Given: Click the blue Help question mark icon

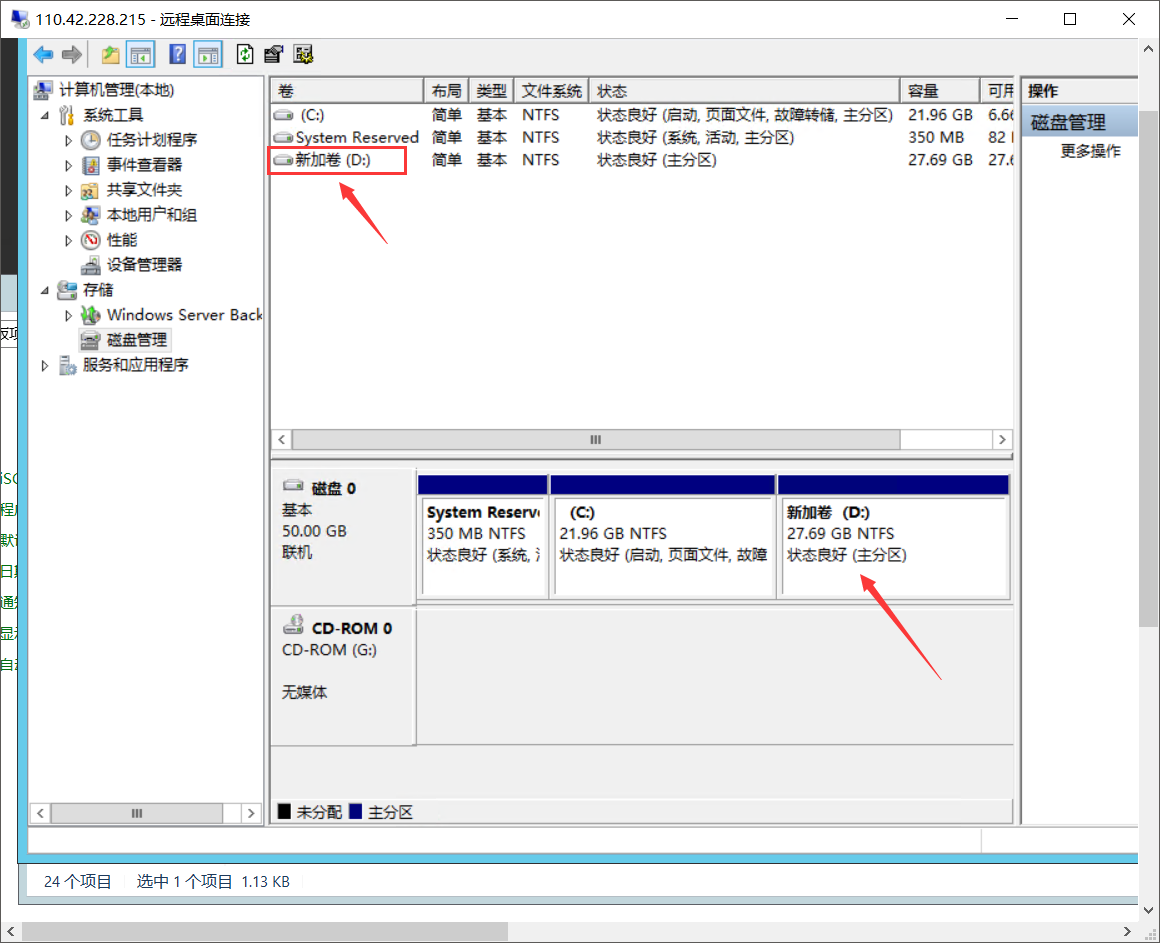Looking at the screenshot, I should tap(178, 54).
